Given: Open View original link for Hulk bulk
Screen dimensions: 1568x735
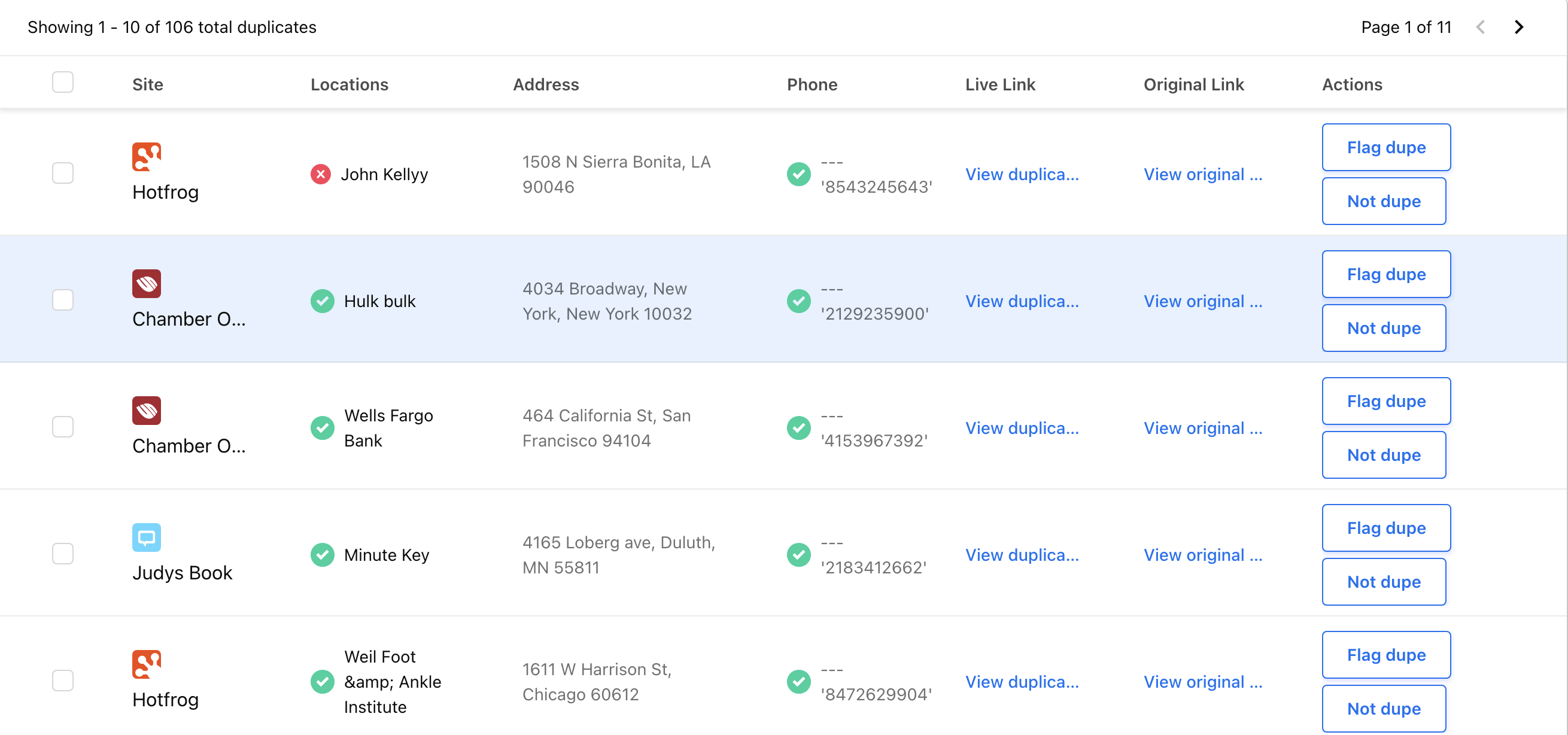Looking at the screenshot, I should click(x=1203, y=302).
